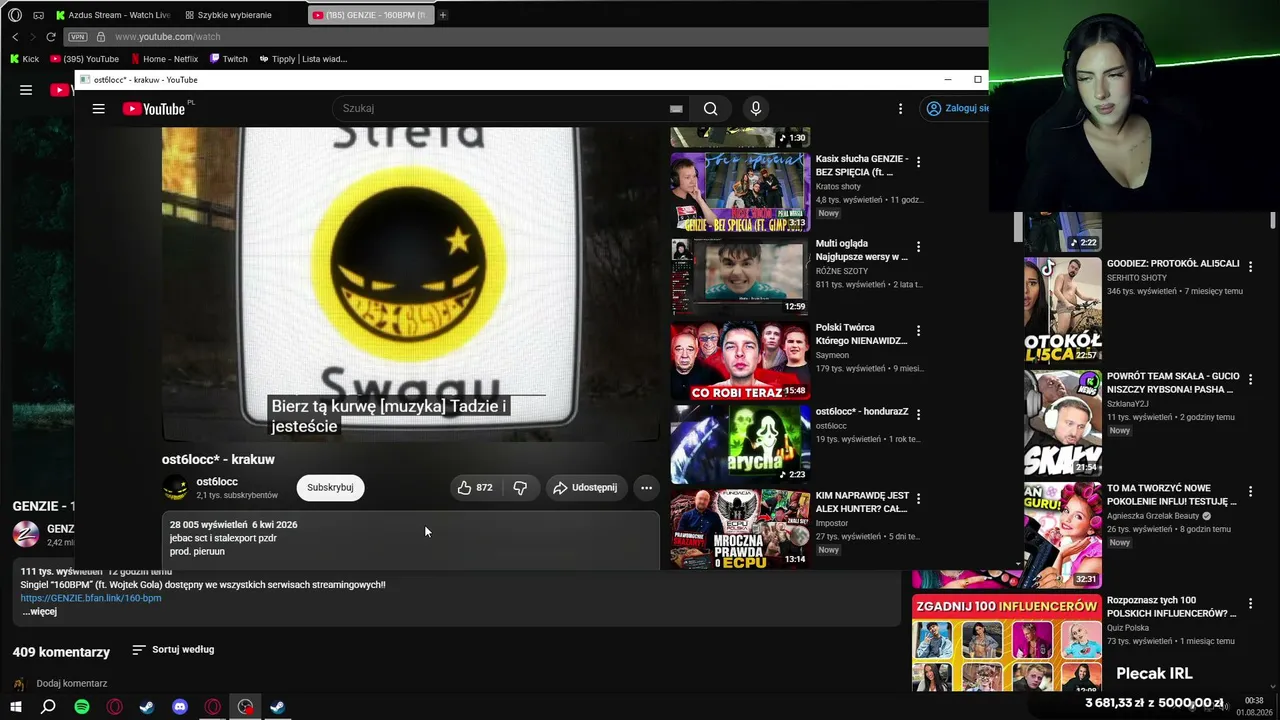Image resolution: width=1280 pixels, height=720 pixels.
Task: Open the Opera menu logo icon
Action: coord(14,15)
